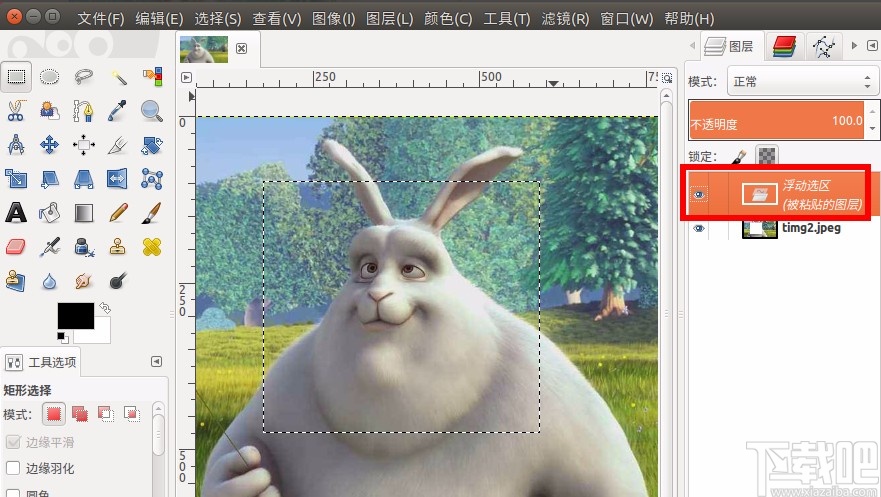Image resolution: width=881 pixels, height=497 pixels.
Task: Click the black foreground color swatch
Action: [x=76, y=316]
